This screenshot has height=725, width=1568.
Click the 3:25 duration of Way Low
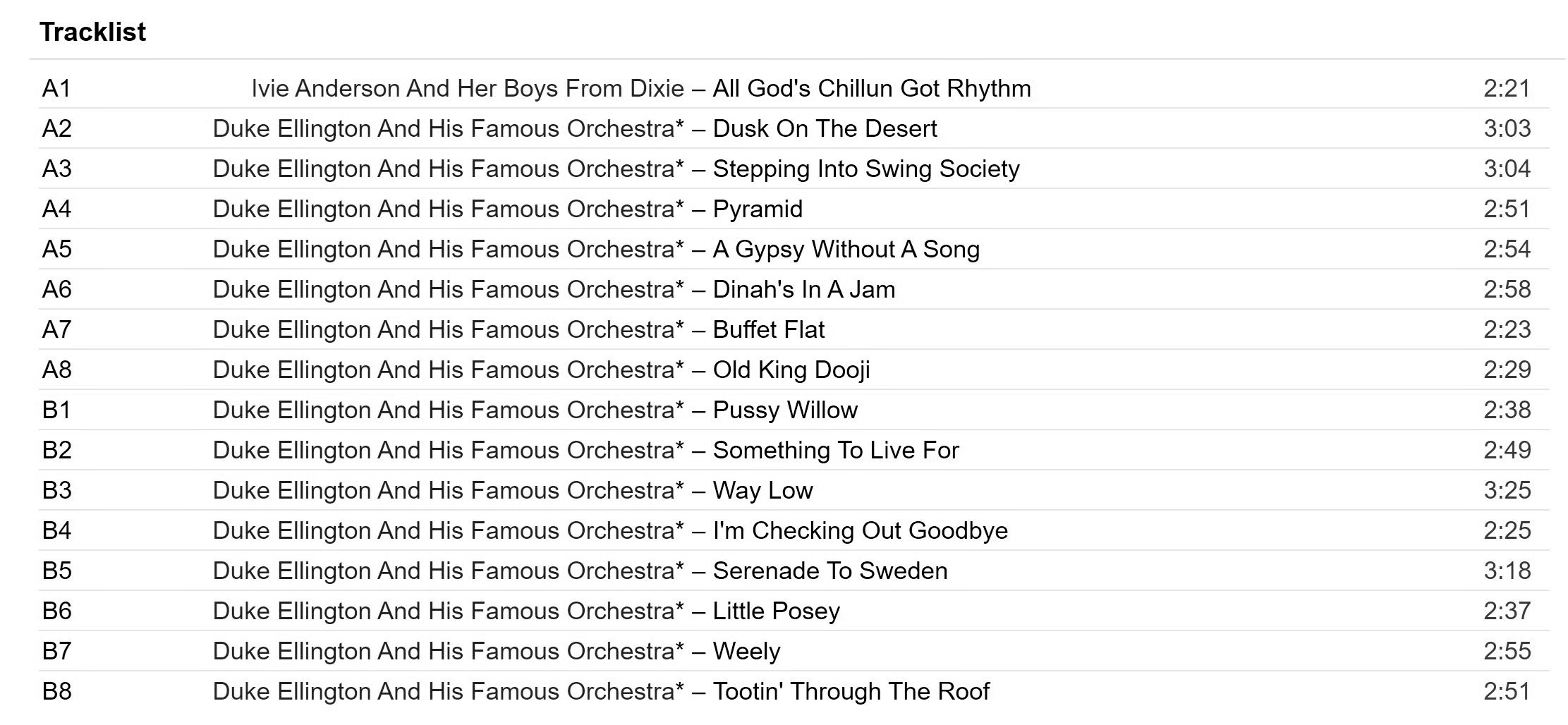[x=1507, y=491]
